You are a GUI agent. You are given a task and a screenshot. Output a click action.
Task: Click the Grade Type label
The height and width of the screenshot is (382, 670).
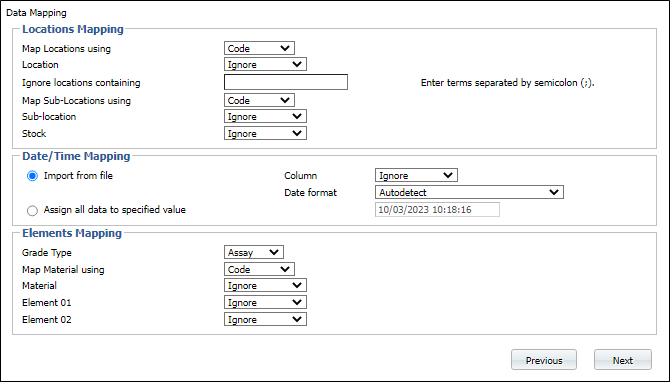tap(47, 253)
